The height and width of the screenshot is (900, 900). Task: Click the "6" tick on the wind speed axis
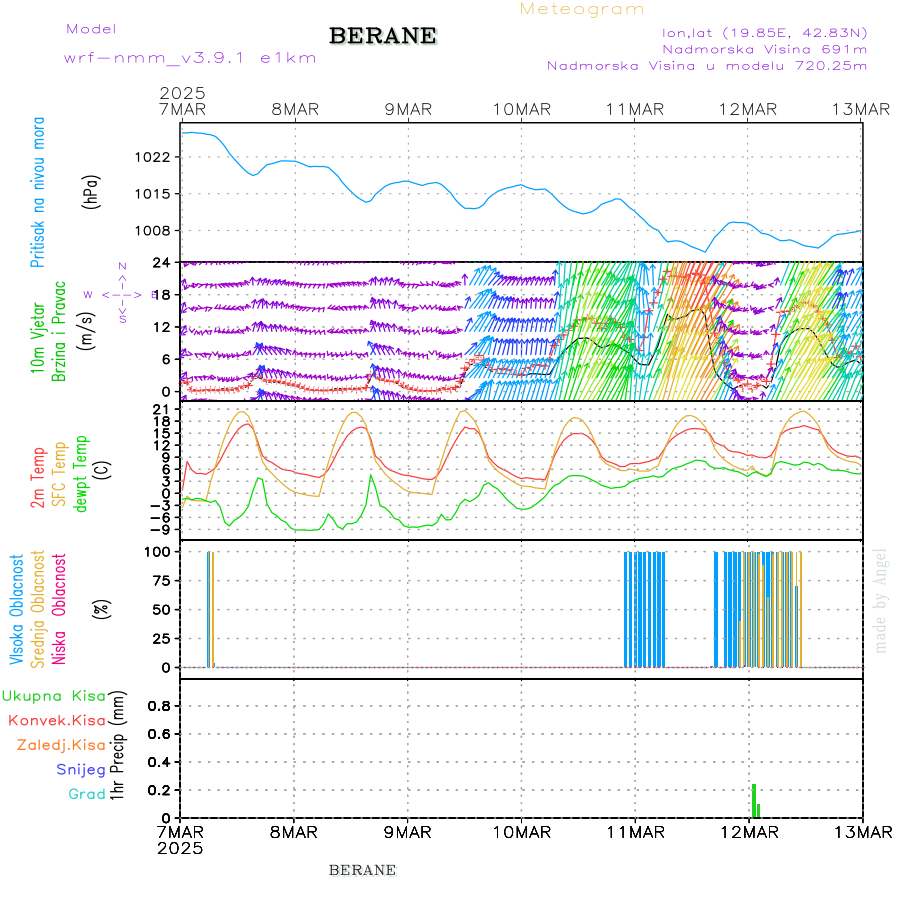click(x=166, y=359)
